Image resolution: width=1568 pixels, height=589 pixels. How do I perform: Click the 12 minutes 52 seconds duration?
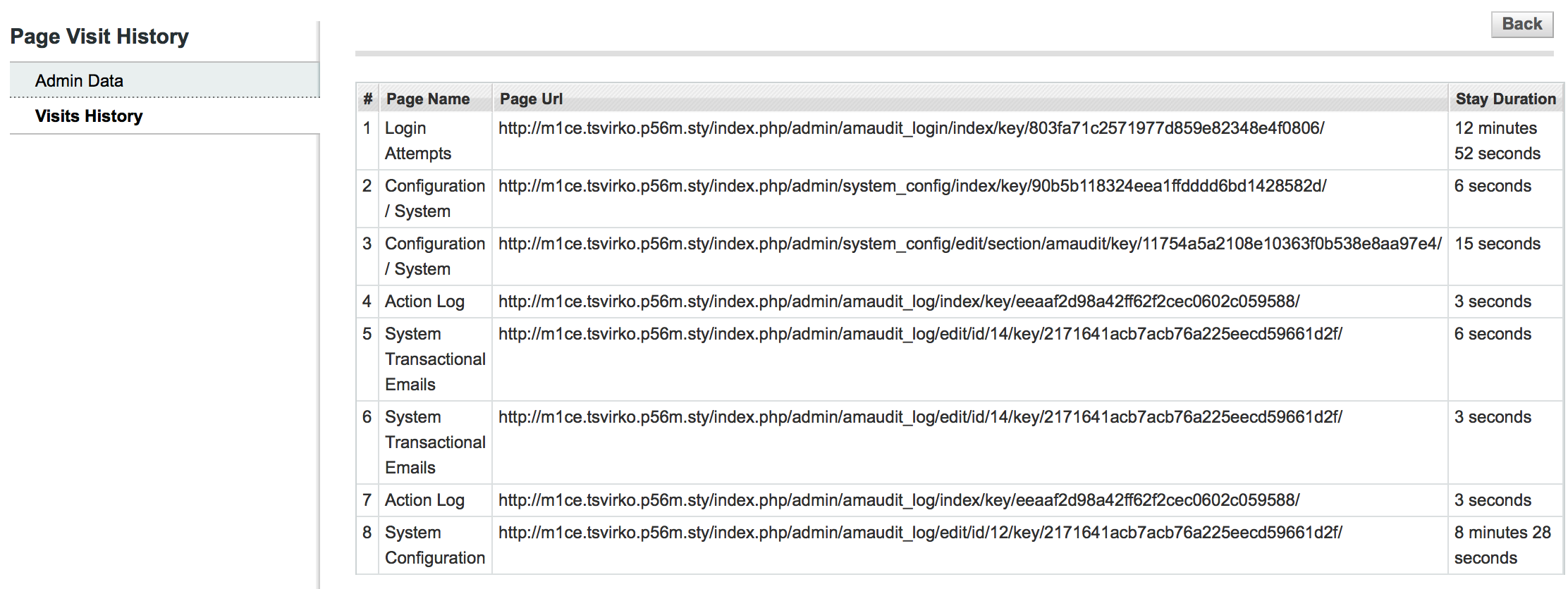coord(1497,141)
